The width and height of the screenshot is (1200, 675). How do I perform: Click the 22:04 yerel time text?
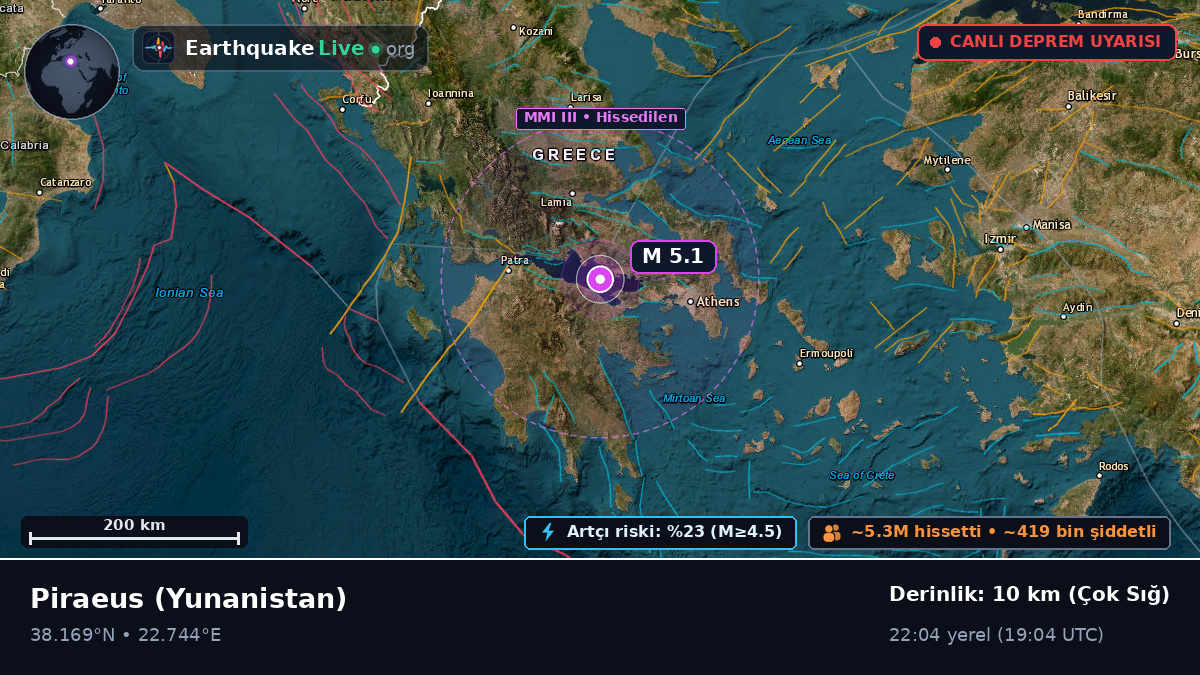pyautogui.click(x=996, y=635)
